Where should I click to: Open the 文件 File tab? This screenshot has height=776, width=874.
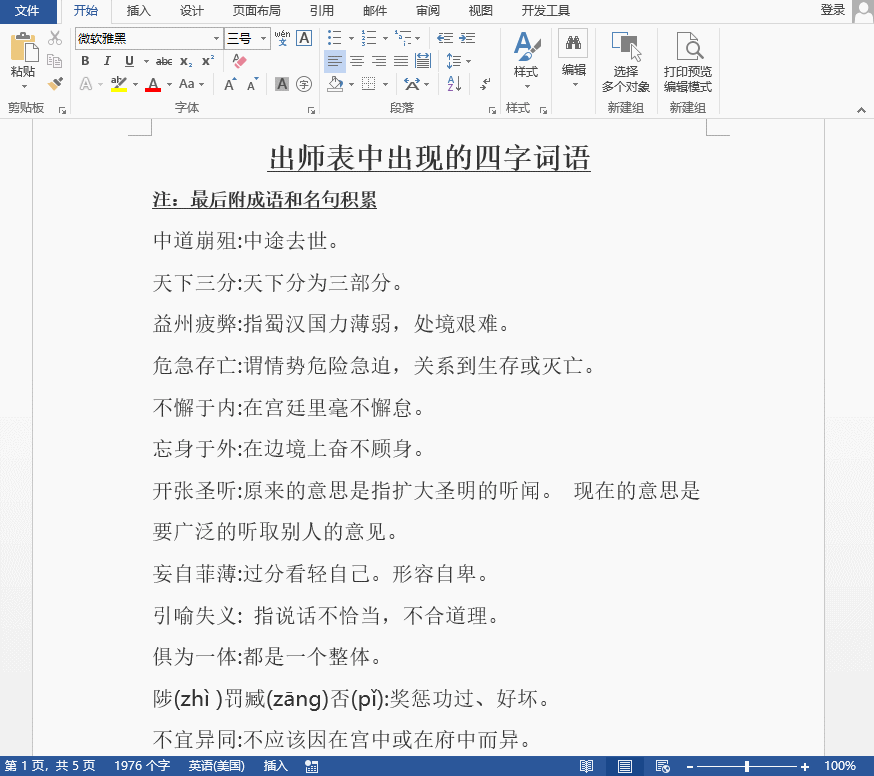point(27,11)
